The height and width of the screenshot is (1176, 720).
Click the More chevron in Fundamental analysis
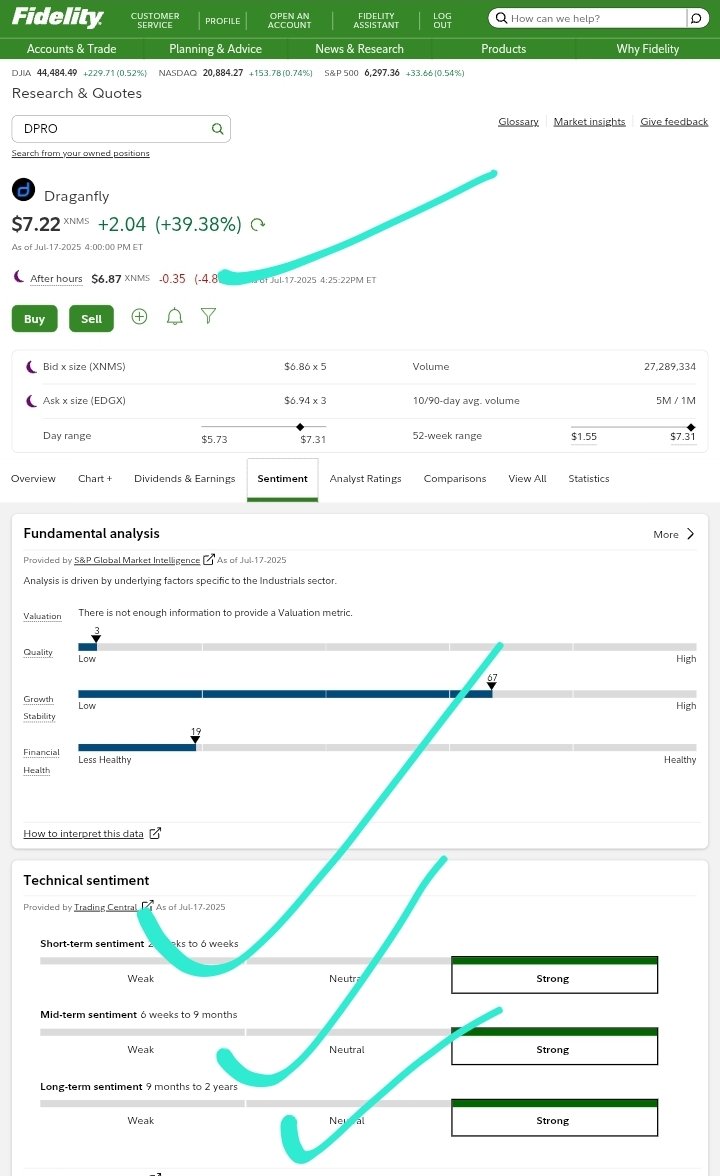(x=691, y=534)
